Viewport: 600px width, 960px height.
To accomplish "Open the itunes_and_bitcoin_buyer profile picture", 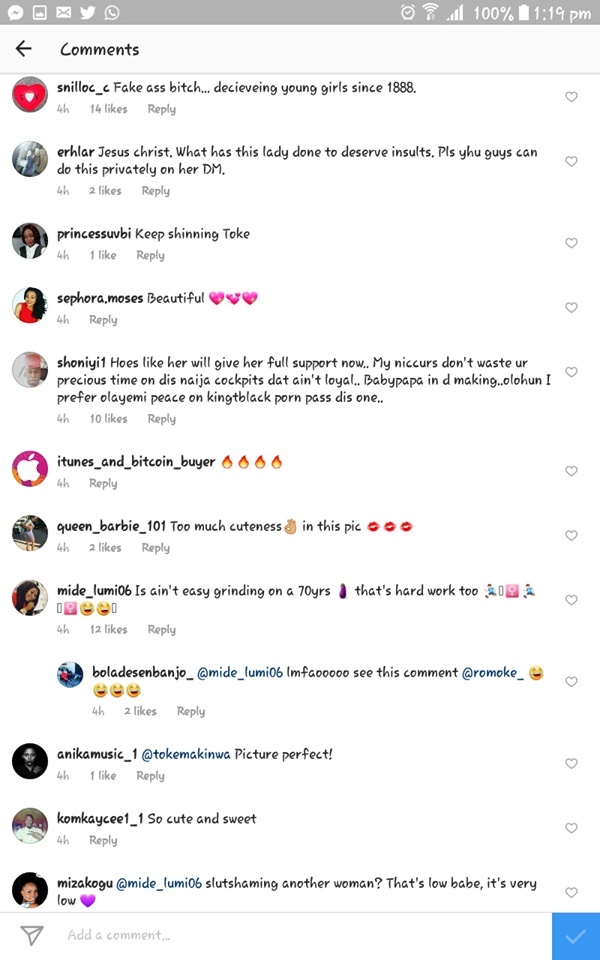I will click(30, 469).
